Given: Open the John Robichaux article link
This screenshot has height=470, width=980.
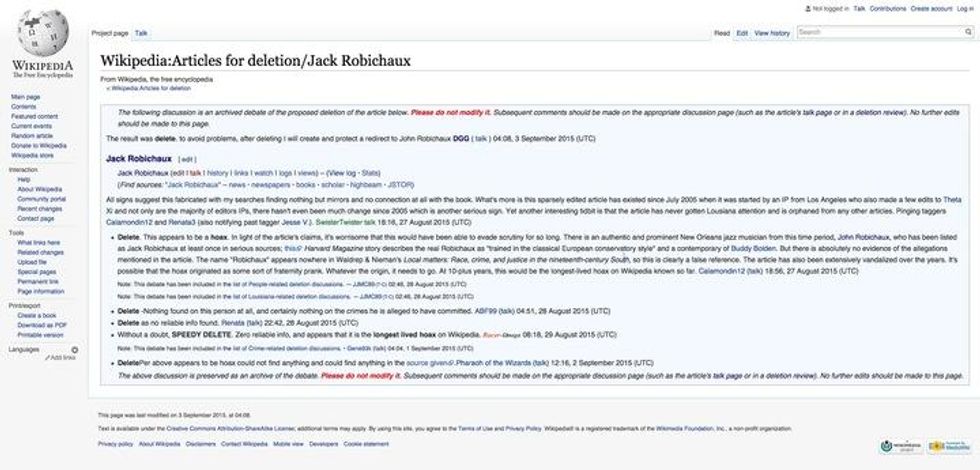Looking at the screenshot, I should (862, 238).
